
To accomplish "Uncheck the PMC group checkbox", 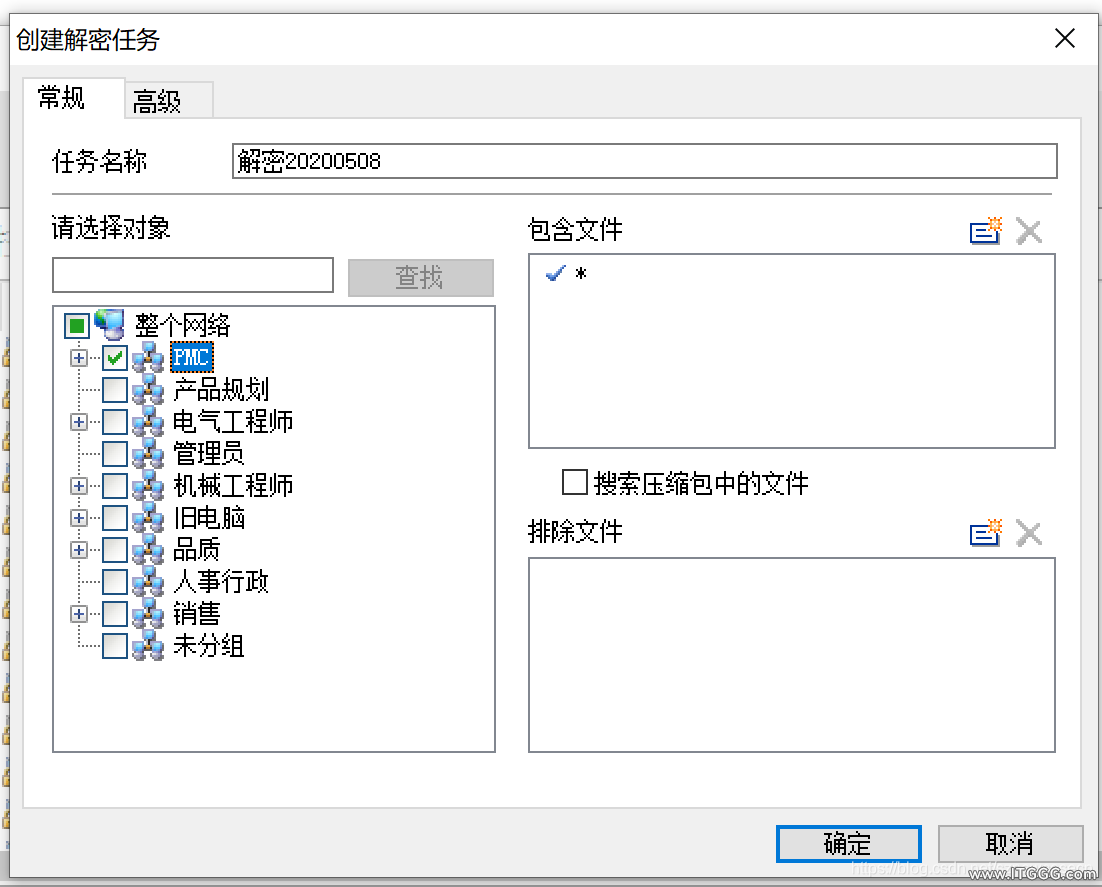I will pyautogui.click(x=115, y=358).
